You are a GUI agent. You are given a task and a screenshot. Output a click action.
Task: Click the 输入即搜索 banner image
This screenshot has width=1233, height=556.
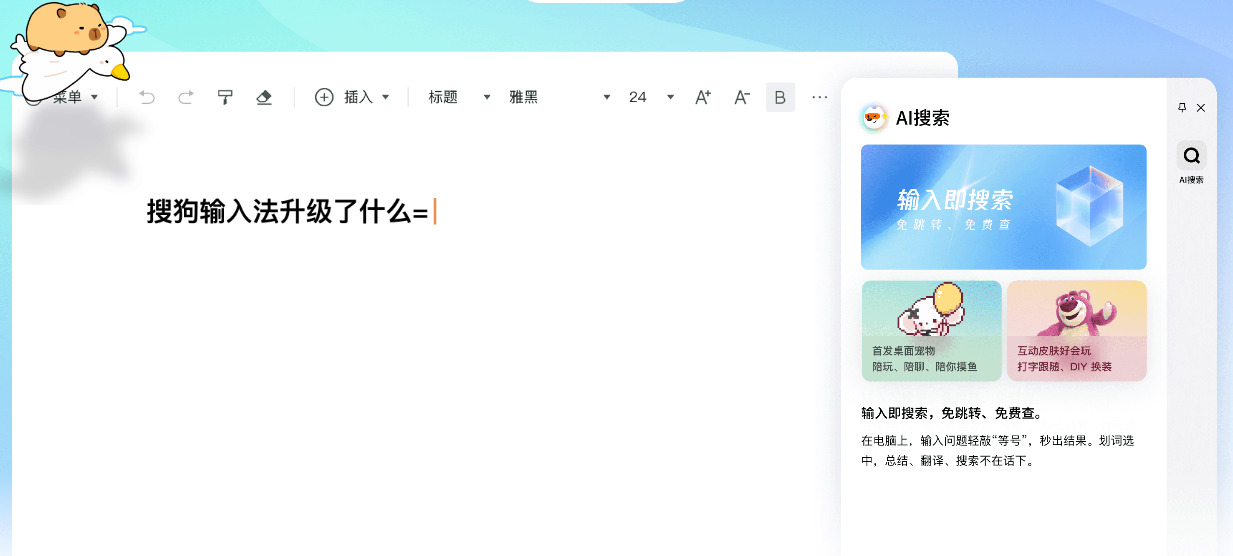(1004, 207)
